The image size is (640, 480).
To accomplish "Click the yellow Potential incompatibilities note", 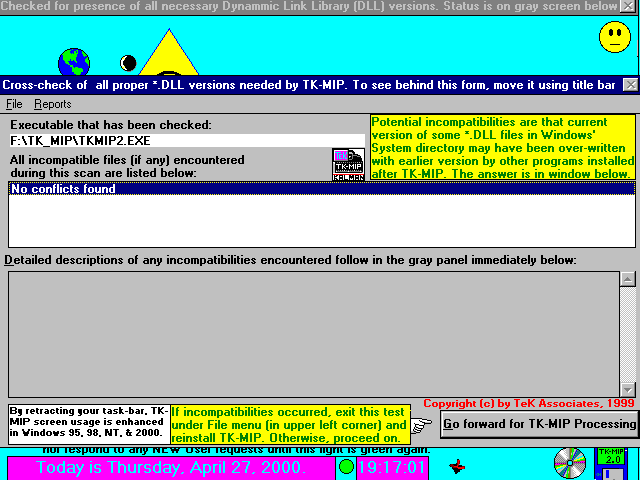I will 503,148.
